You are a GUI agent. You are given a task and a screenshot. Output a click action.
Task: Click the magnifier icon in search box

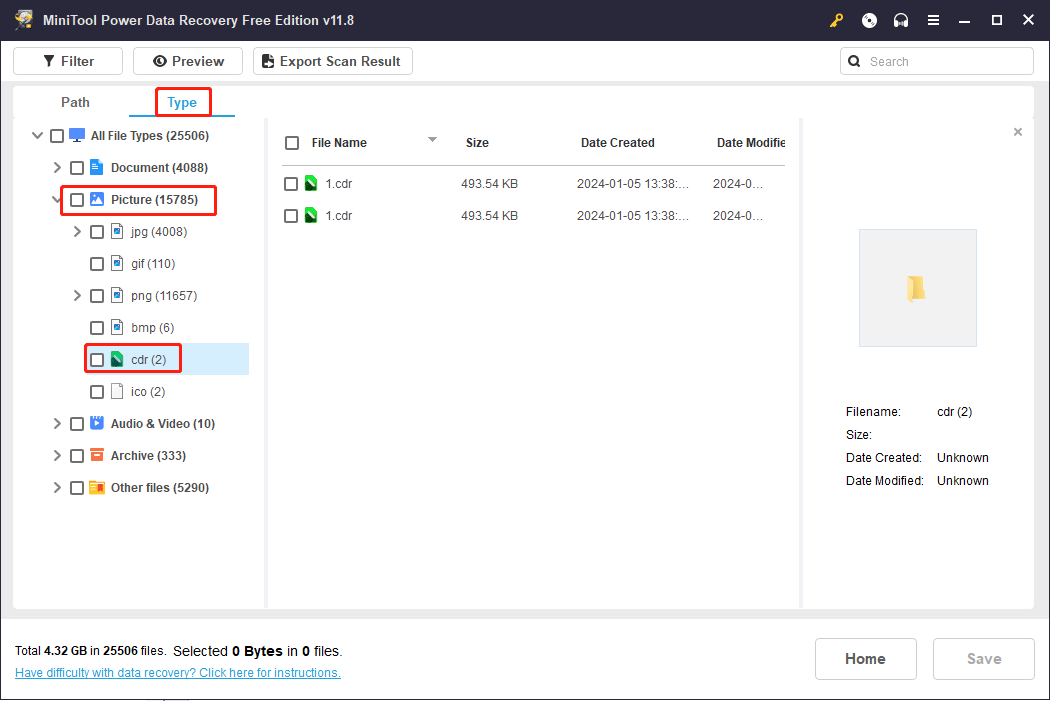(x=854, y=61)
